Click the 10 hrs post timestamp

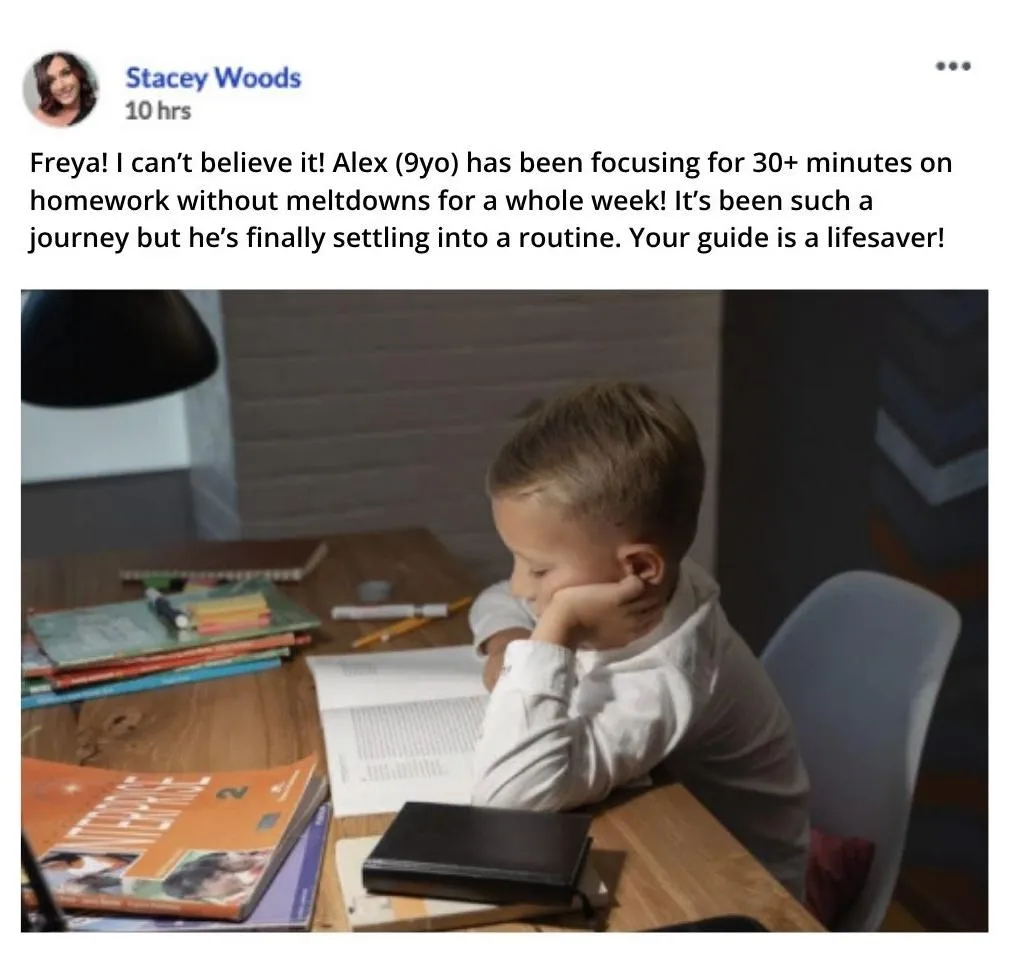pyautogui.click(x=158, y=111)
